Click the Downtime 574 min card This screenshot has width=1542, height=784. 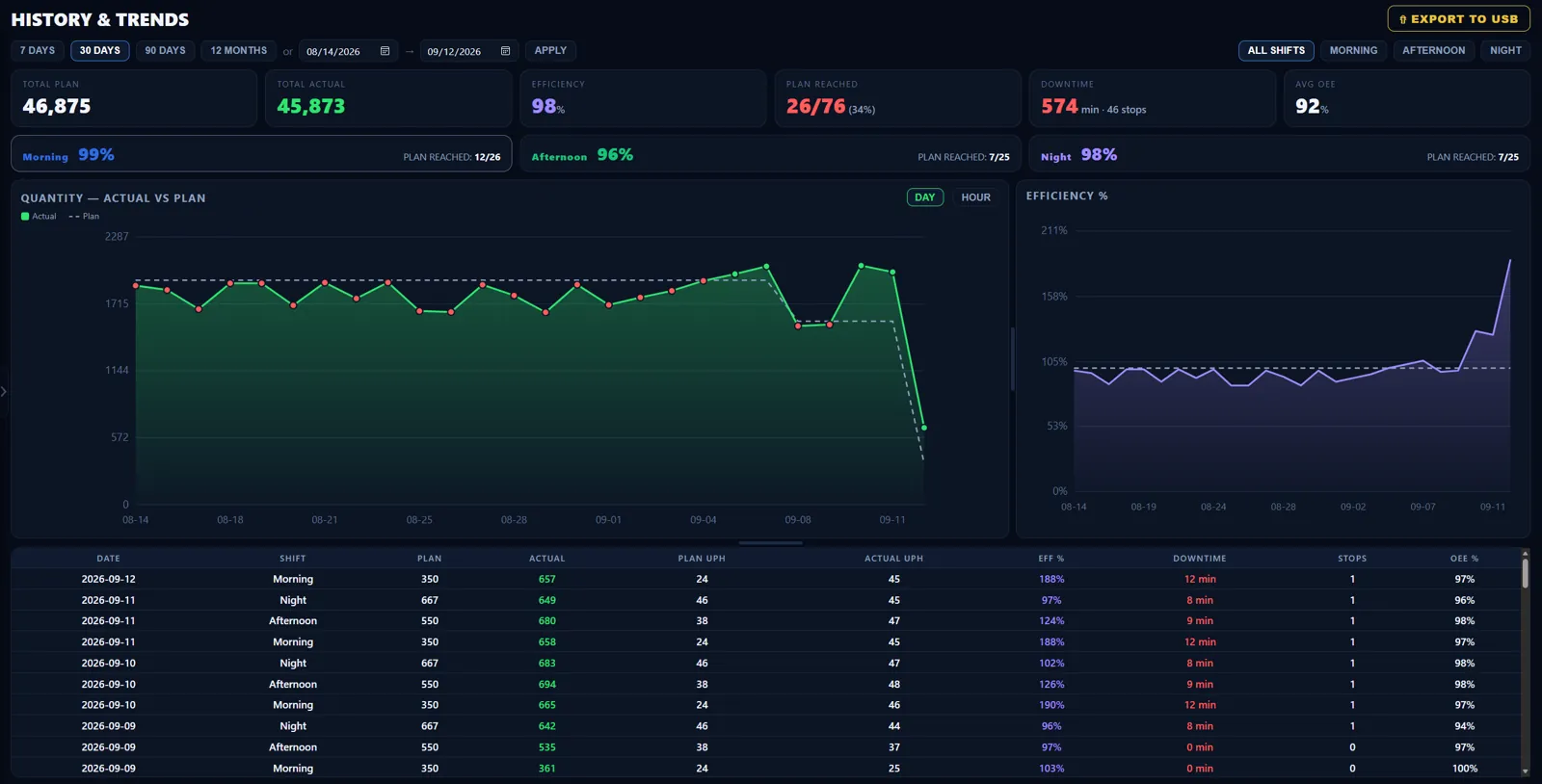pos(1152,98)
